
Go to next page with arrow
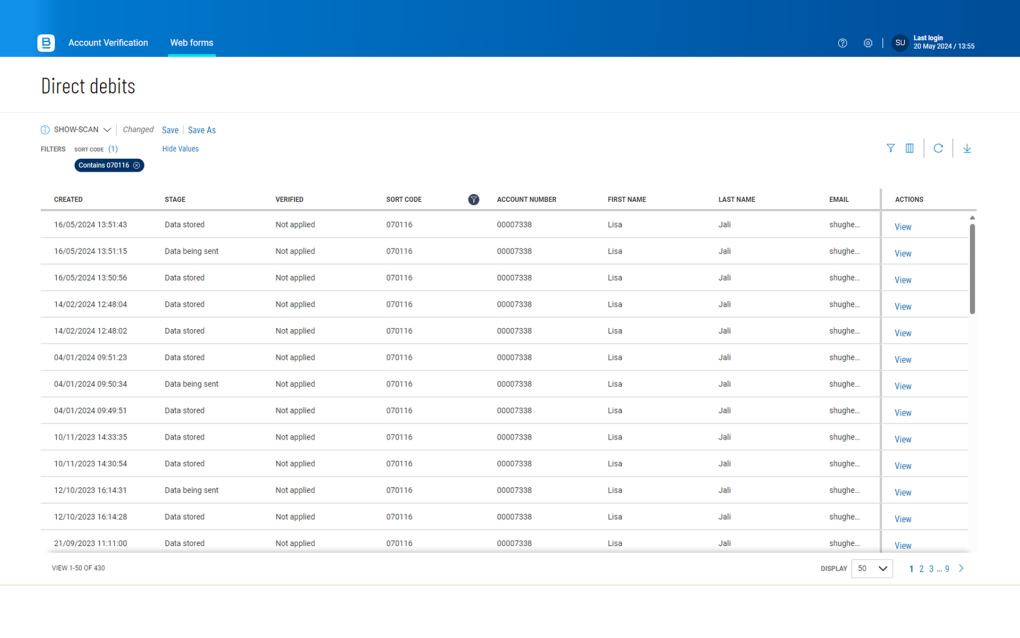[961, 568]
